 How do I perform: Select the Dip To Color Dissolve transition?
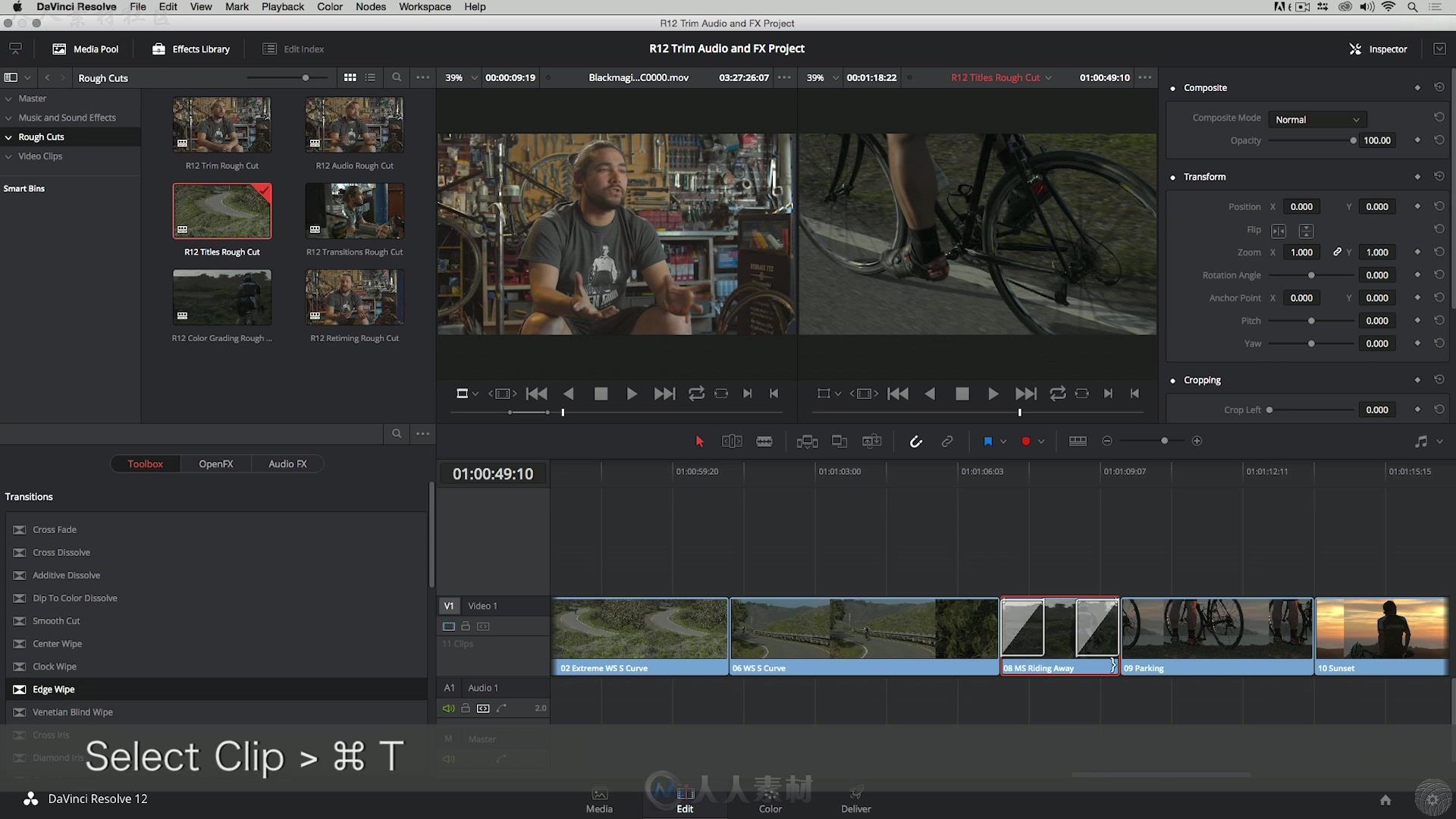point(217,598)
